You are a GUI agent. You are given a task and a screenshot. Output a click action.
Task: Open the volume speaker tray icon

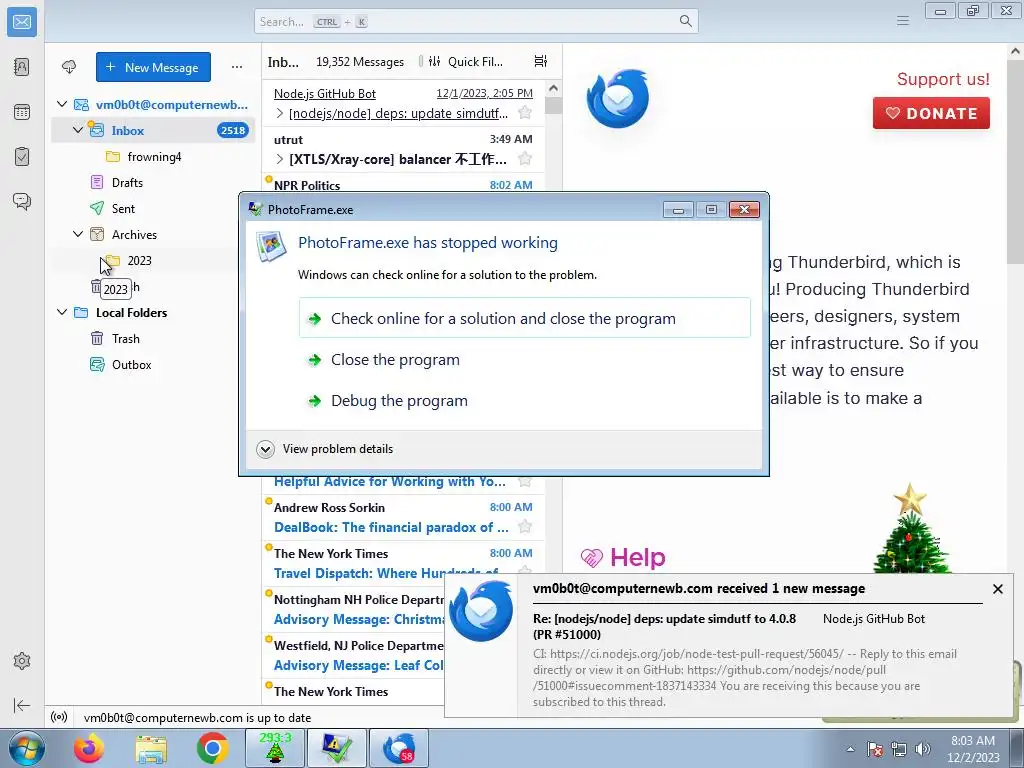(x=922, y=749)
